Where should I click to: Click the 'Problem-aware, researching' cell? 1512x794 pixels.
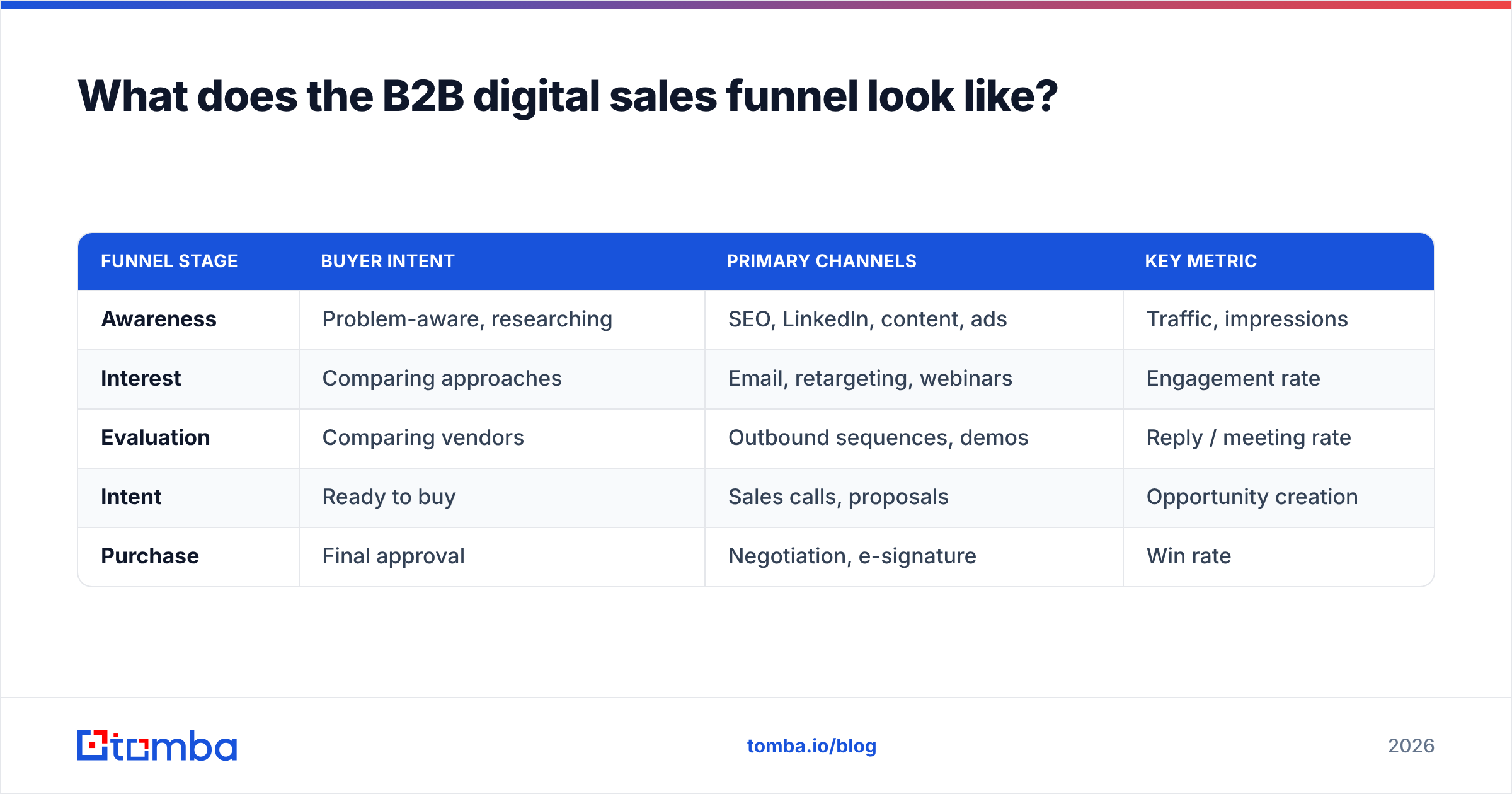pos(502,319)
